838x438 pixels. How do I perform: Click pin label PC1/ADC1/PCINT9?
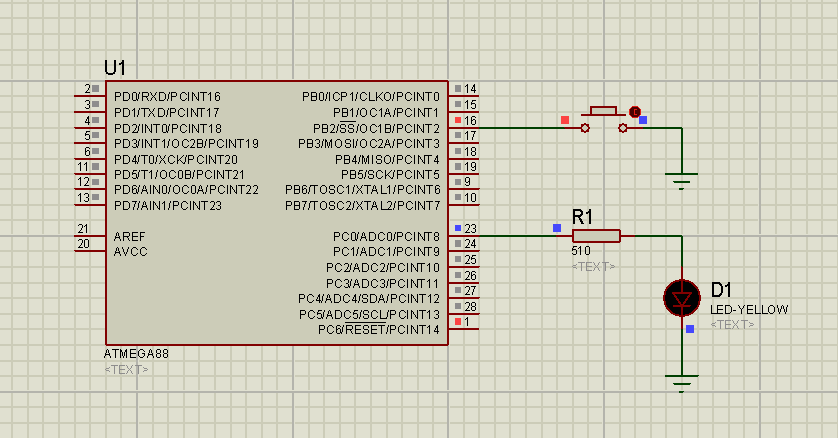click(386, 252)
